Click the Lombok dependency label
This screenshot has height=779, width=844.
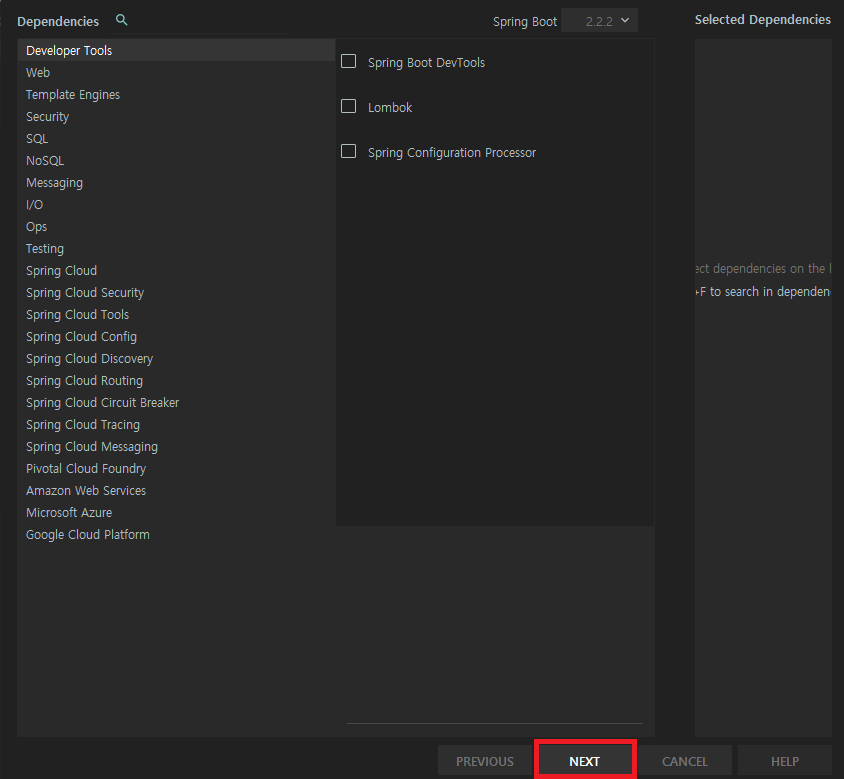(390, 108)
